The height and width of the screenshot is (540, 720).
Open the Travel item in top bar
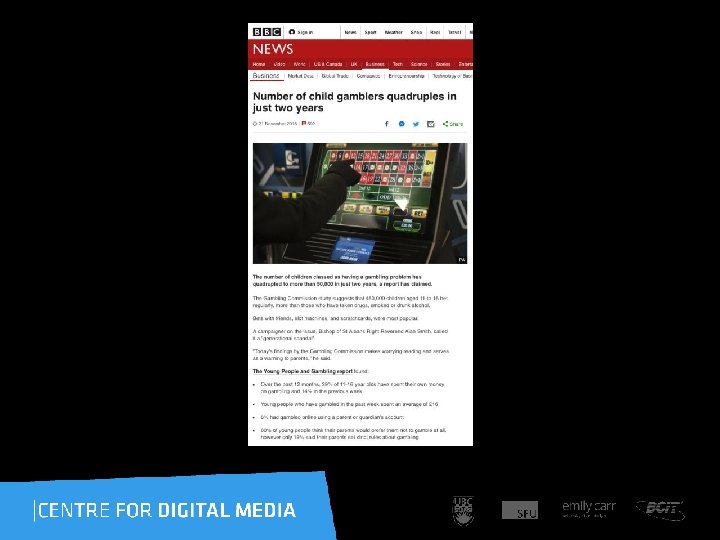click(x=454, y=32)
